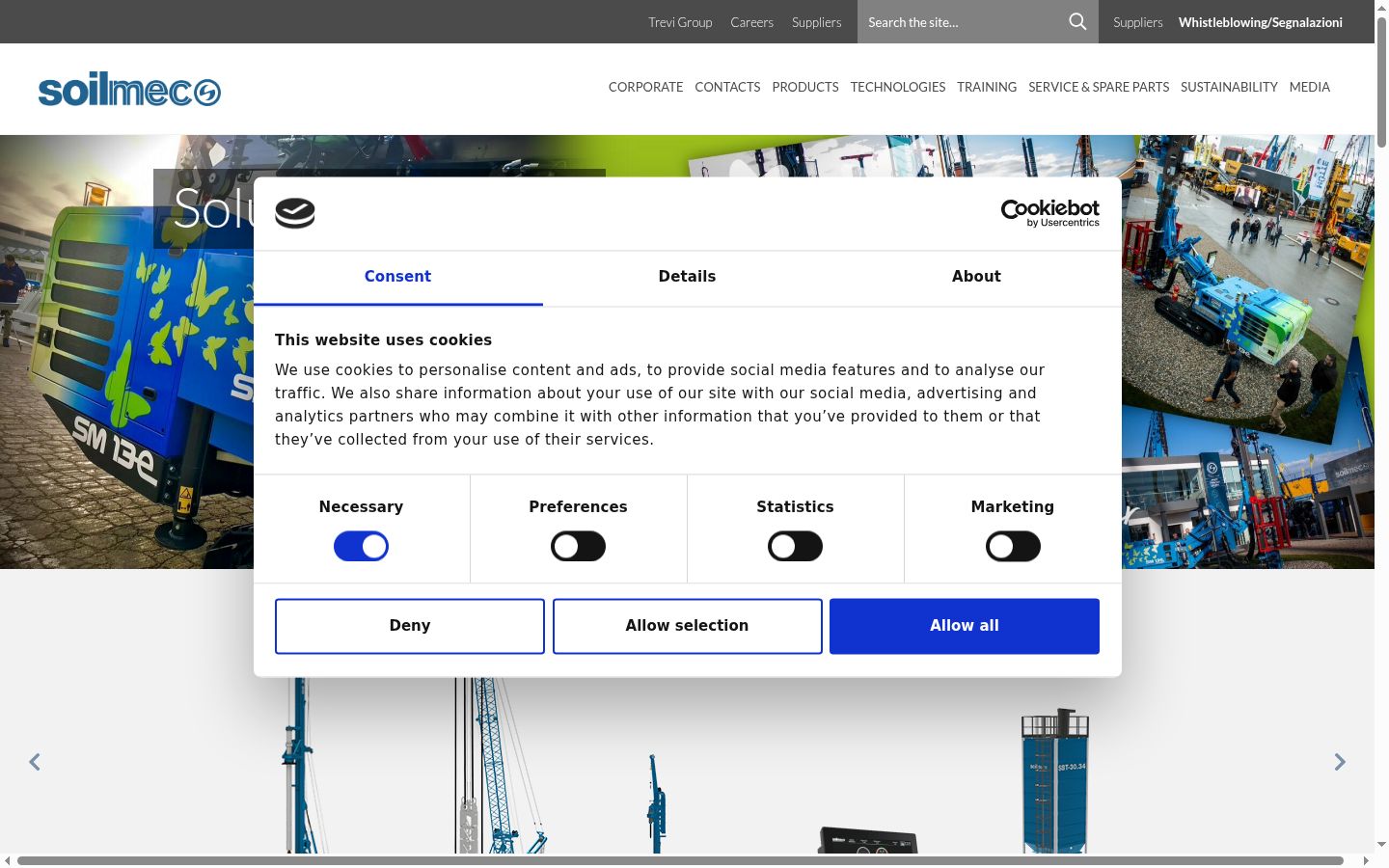
Task: Open the SERVICE & SPARE PARTS menu
Action: pos(1099,87)
